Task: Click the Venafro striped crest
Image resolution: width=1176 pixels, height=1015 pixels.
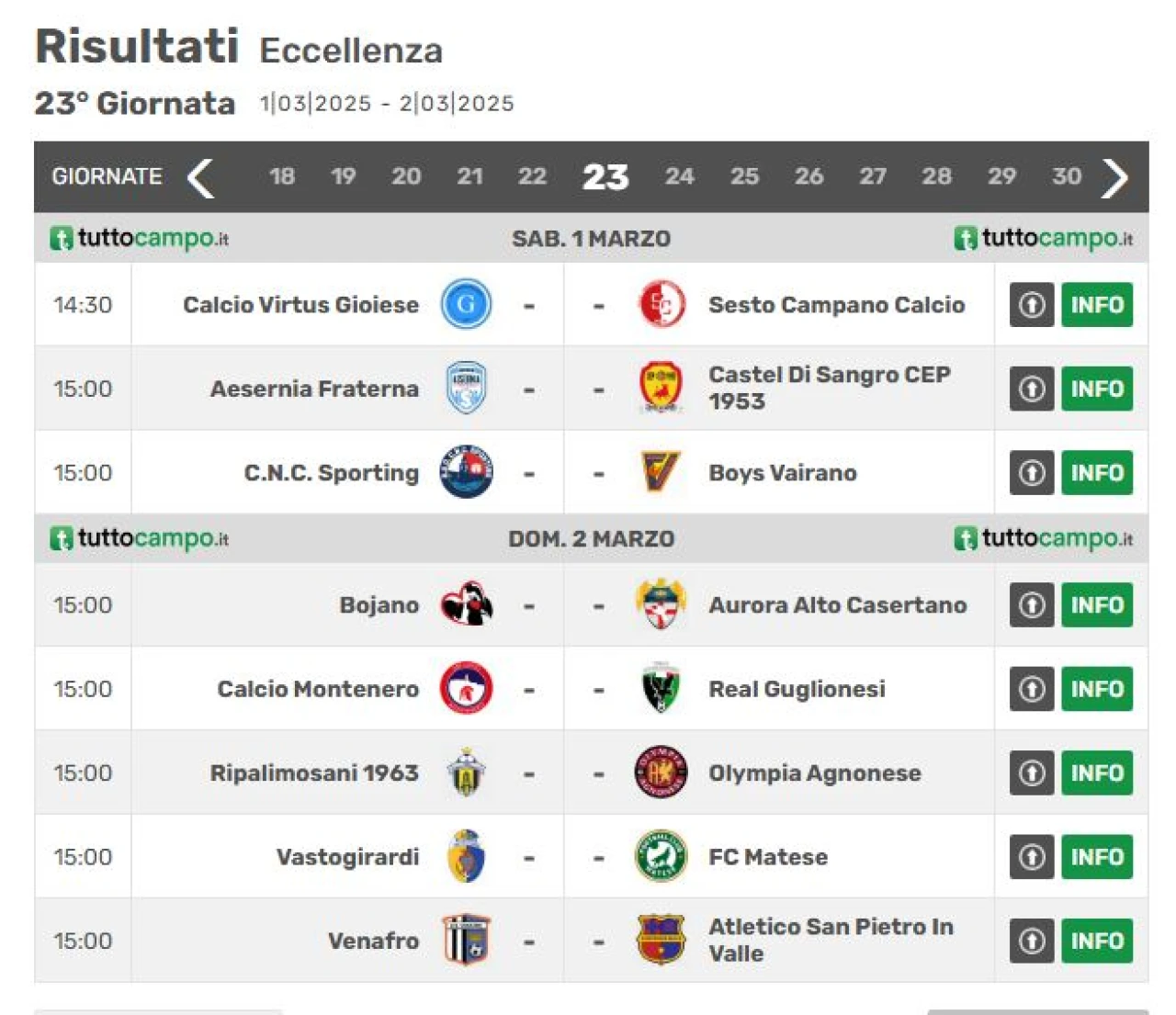Action: 466,940
